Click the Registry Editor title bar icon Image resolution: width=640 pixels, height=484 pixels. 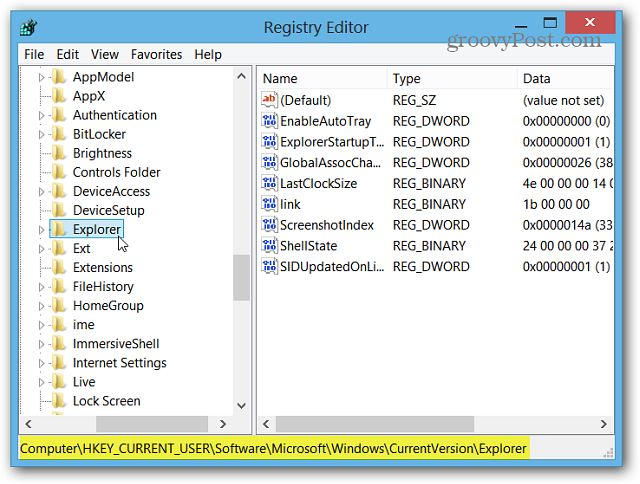pyautogui.click(x=29, y=28)
